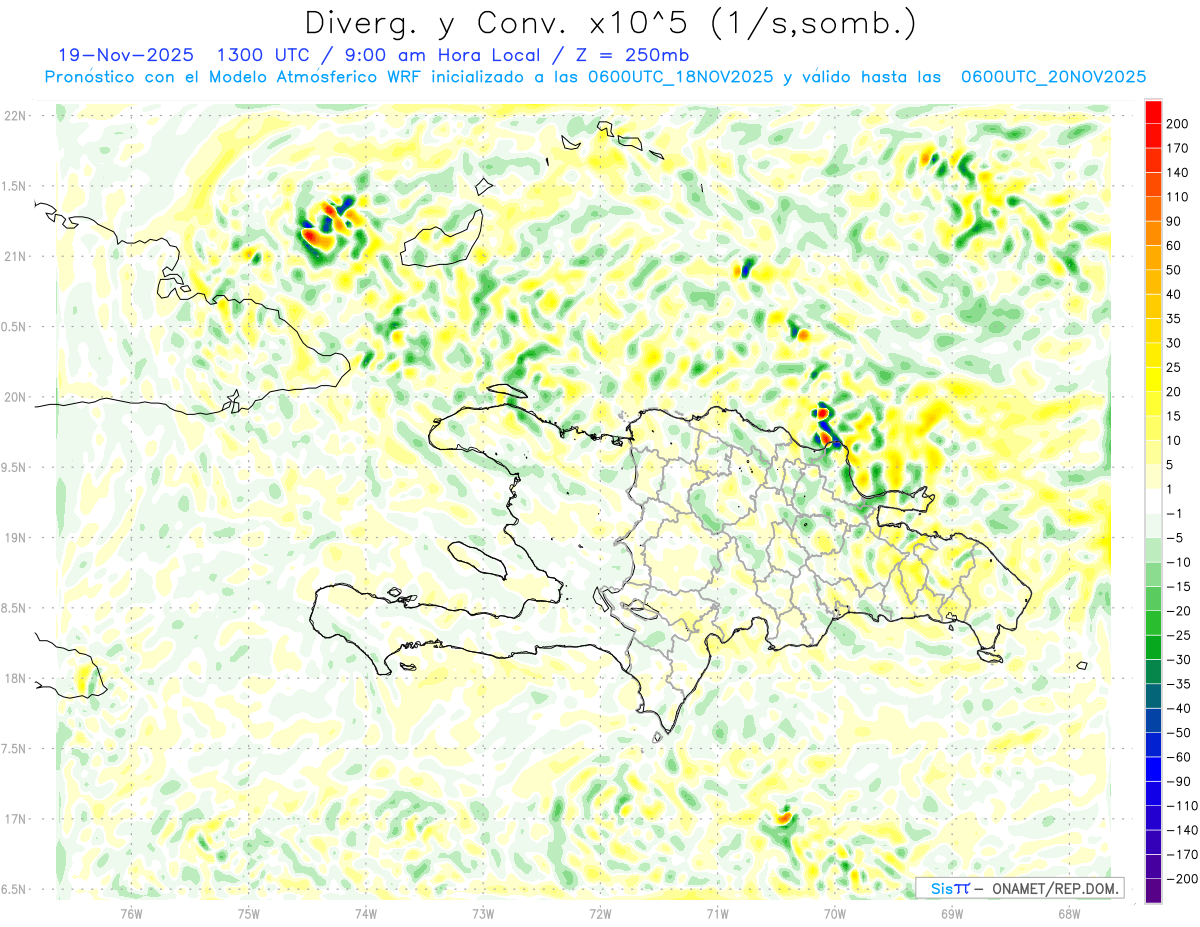Click the 68W longitude label
The image size is (1200, 927).
(x=1069, y=914)
